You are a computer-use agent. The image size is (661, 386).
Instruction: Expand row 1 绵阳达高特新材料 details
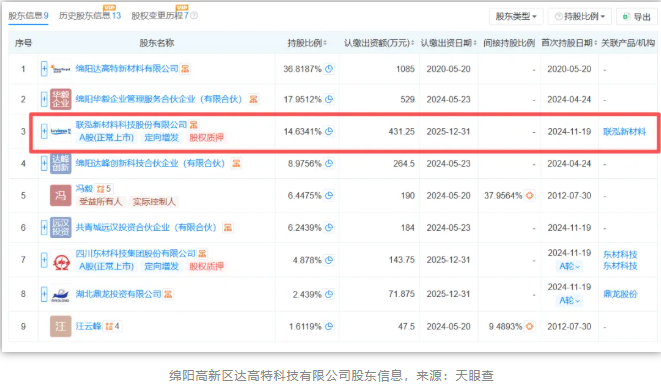coord(44,69)
